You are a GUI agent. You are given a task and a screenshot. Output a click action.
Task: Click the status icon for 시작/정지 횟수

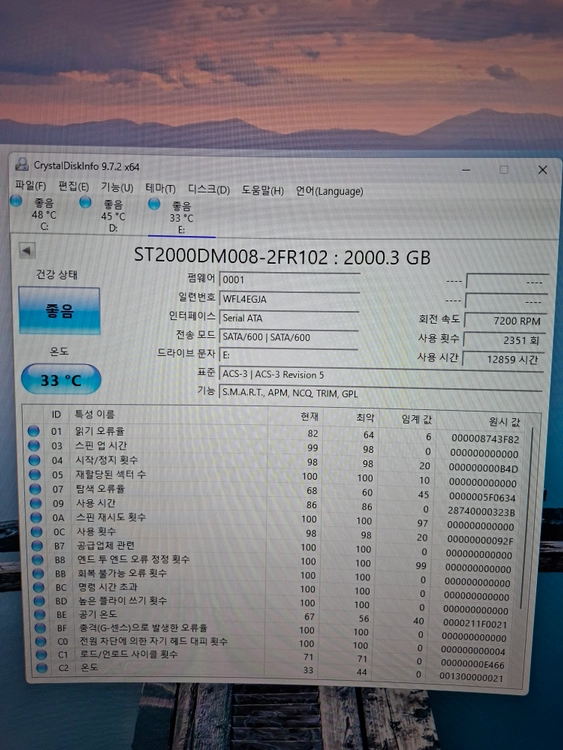tap(34, 460)
